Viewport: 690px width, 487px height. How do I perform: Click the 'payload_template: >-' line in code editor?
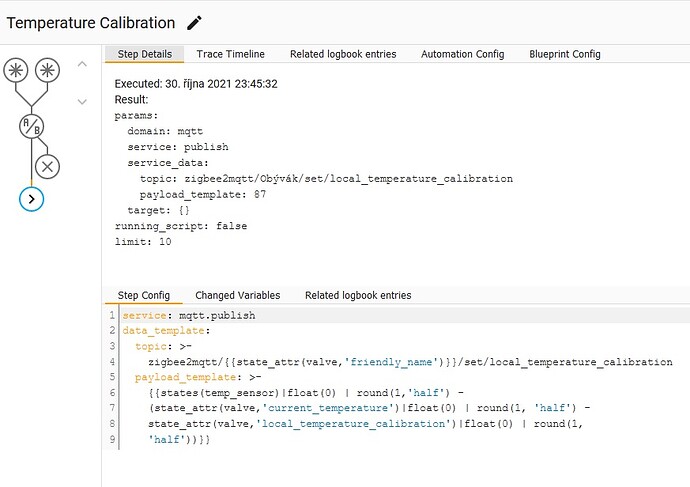198,378
